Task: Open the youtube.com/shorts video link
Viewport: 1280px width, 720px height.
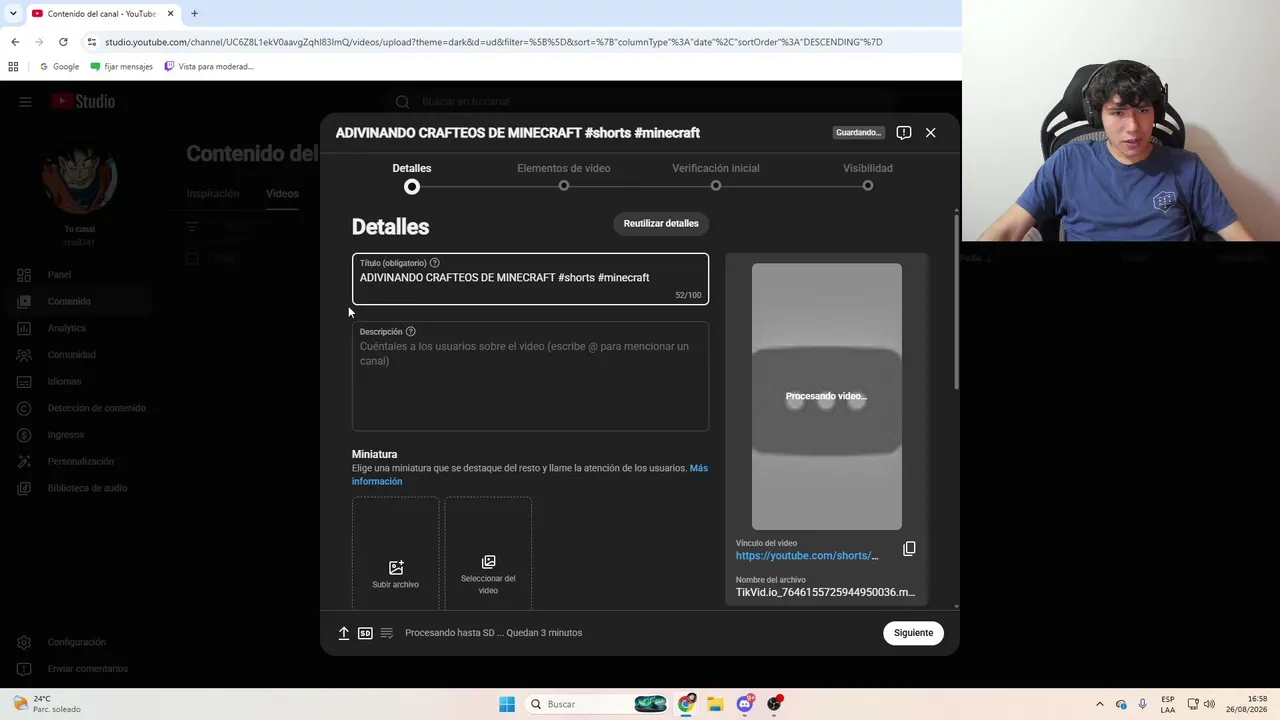Action: (x=807, y=556)
